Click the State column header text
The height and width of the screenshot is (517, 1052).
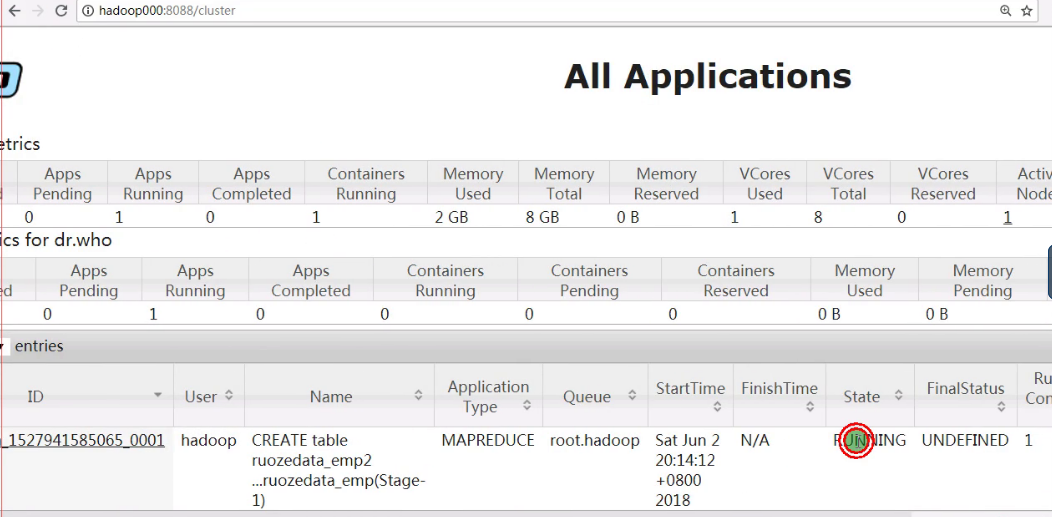pos(861,396)
